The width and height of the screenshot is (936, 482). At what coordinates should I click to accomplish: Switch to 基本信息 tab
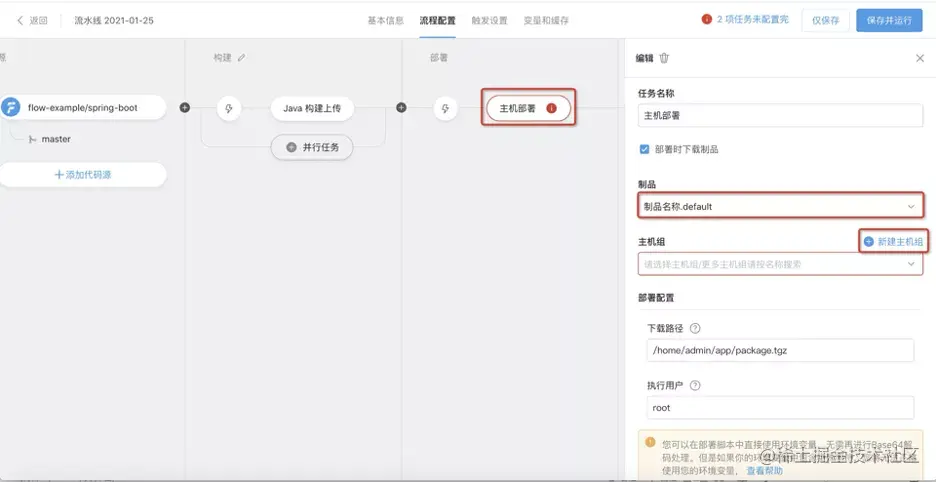(386, 20)
